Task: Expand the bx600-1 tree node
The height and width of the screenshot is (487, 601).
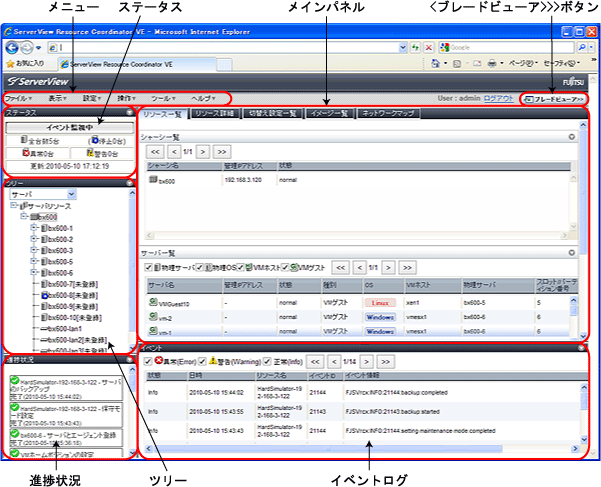Action: 34,228
